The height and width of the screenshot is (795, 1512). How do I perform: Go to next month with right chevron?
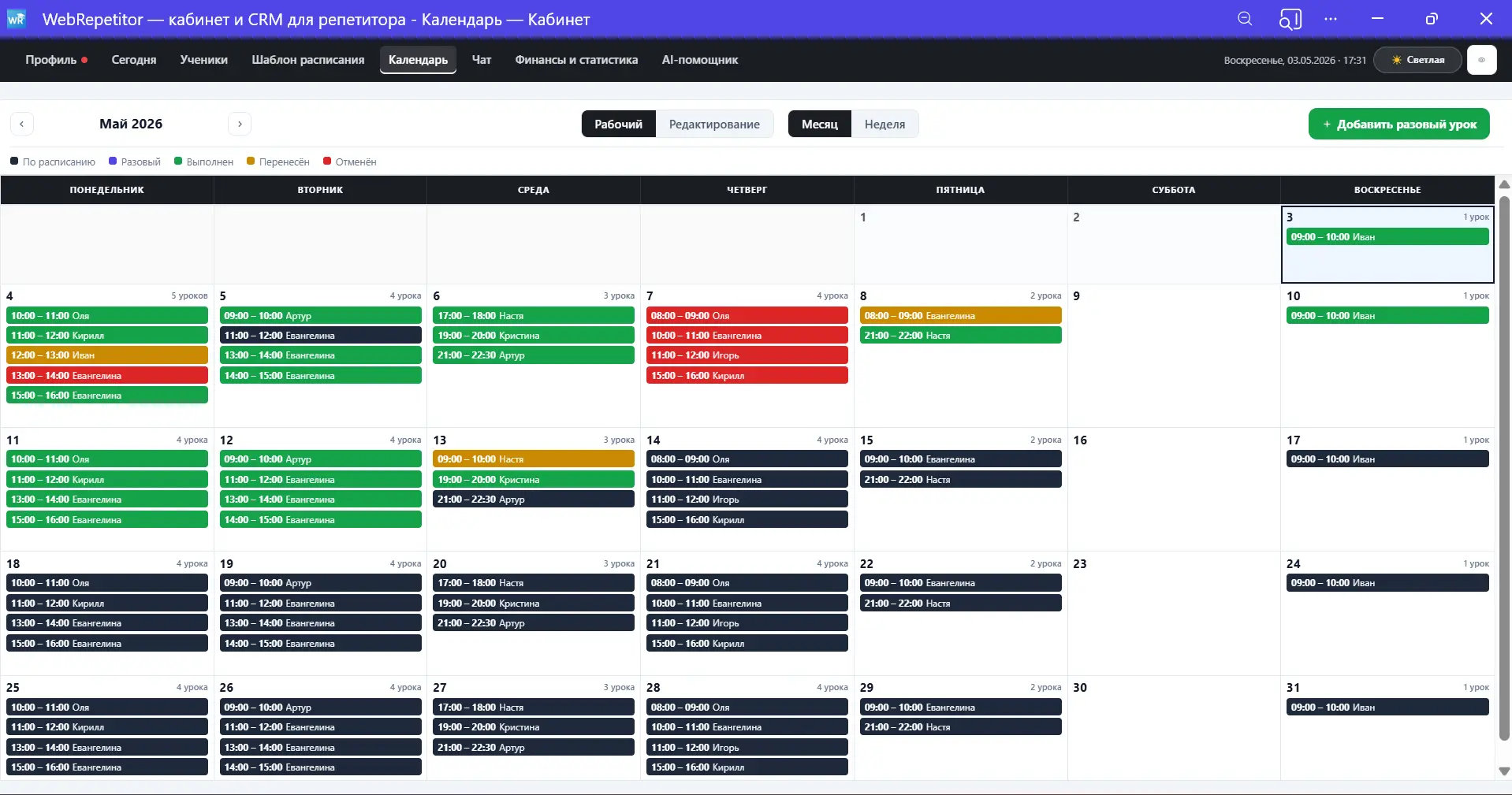click(240, 124)
